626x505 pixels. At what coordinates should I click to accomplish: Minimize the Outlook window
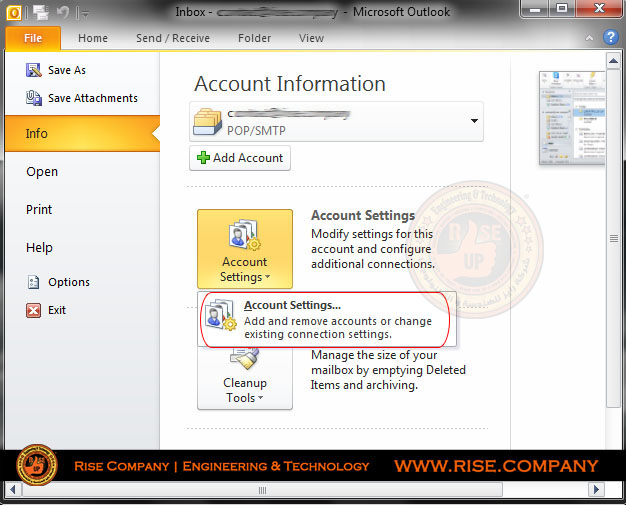point(535,9)
